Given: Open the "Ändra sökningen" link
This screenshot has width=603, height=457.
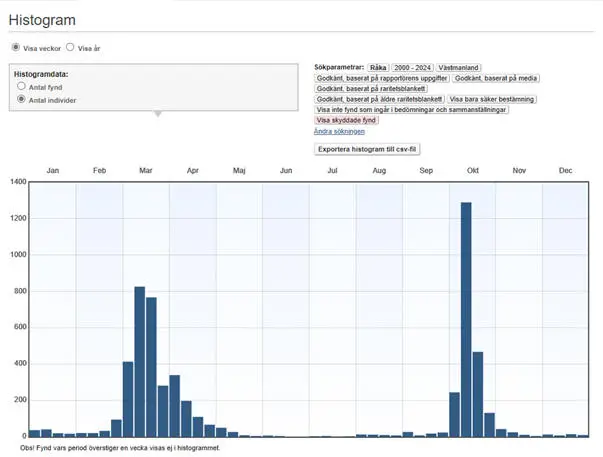Looking at the screenshot, I should [x=339, y=131].
